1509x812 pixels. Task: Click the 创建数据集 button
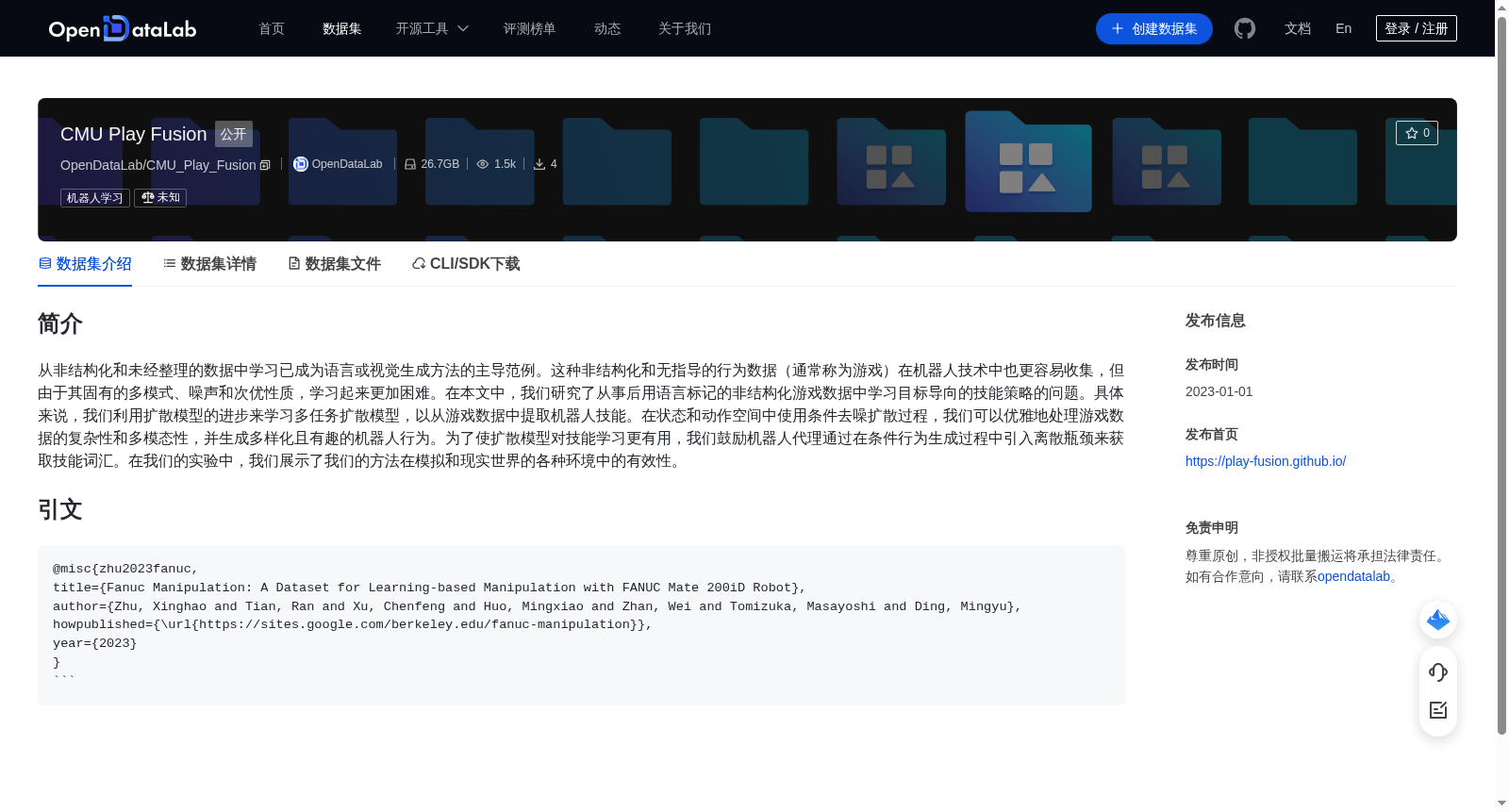(1153, 29)
